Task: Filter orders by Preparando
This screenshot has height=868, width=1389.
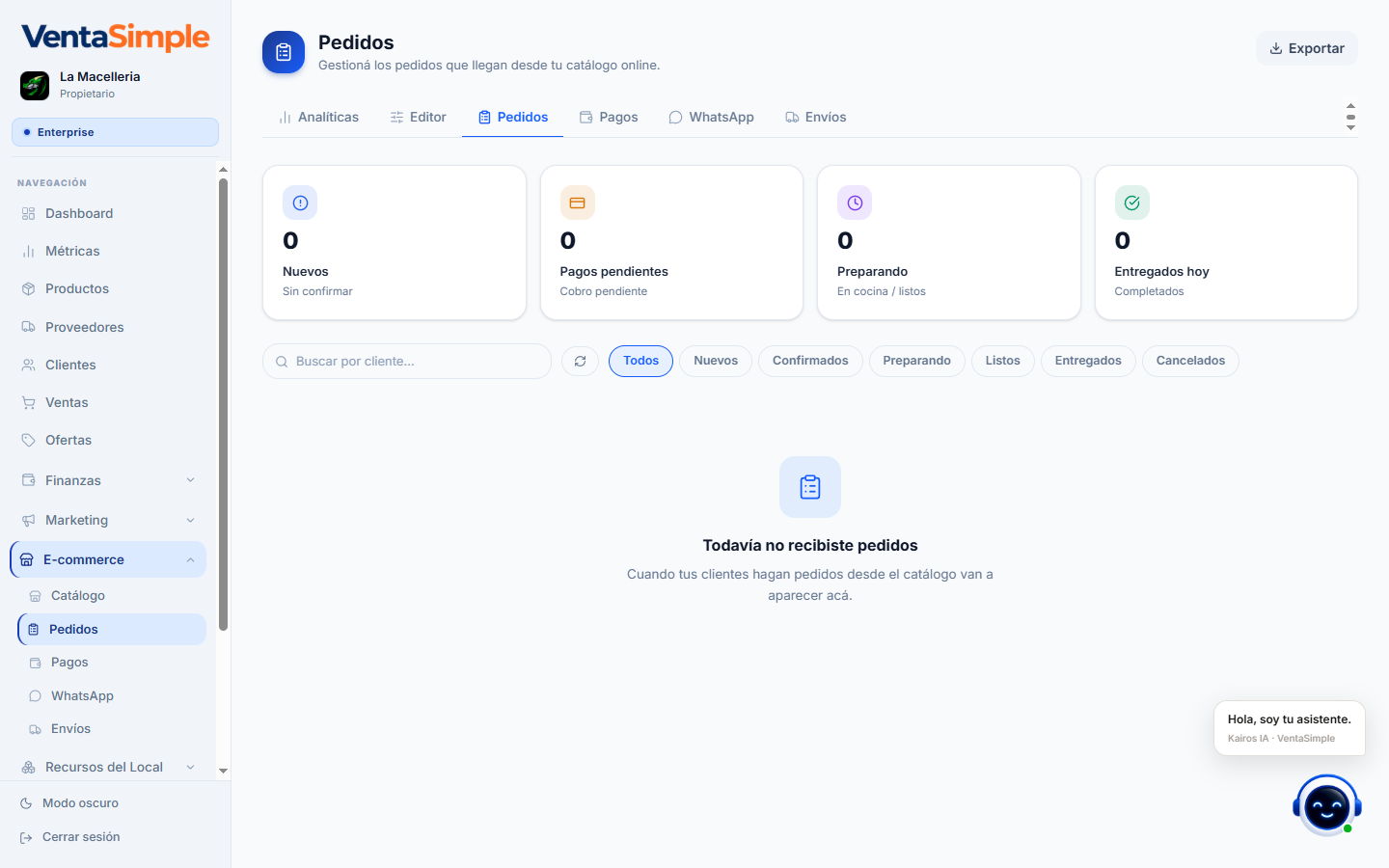Action: click(x=917, y=361)
